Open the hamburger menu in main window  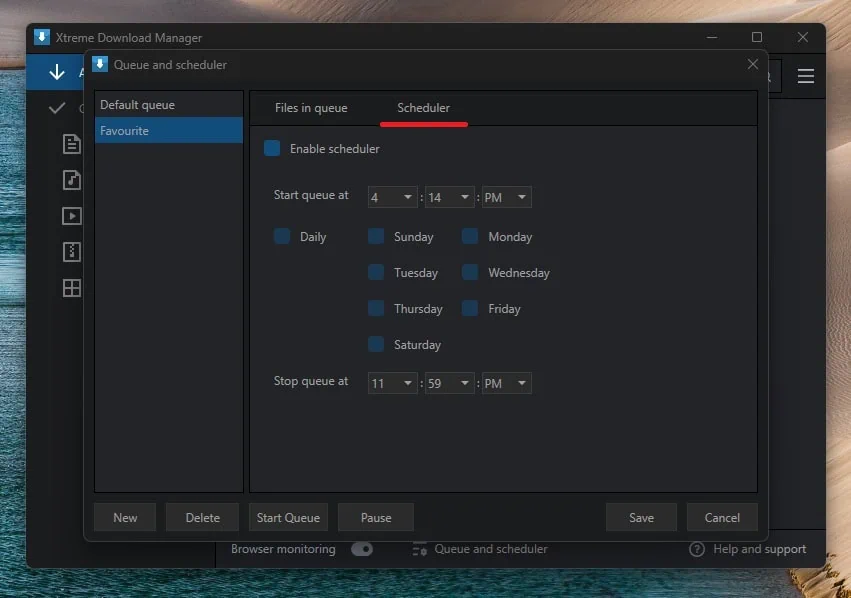[805, 76]
